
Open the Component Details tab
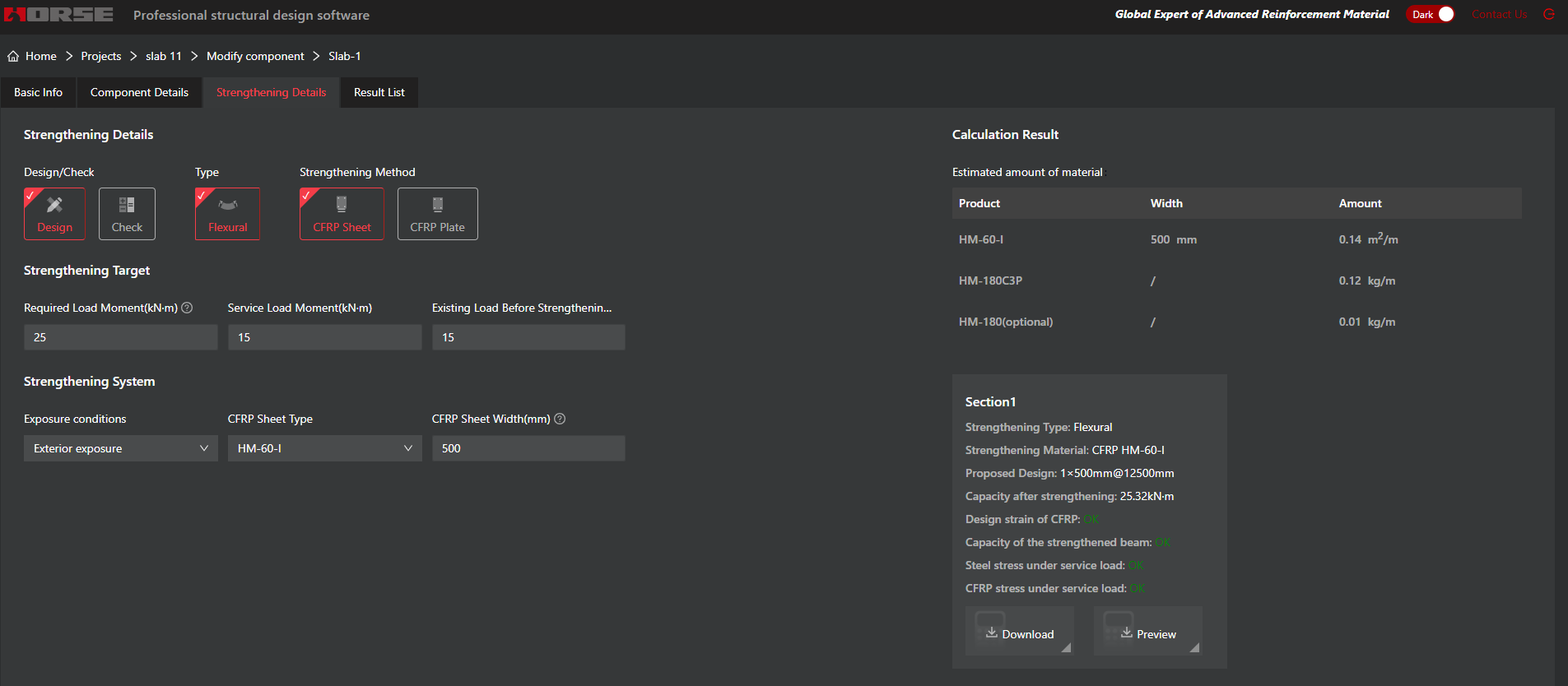coord(139,93)
